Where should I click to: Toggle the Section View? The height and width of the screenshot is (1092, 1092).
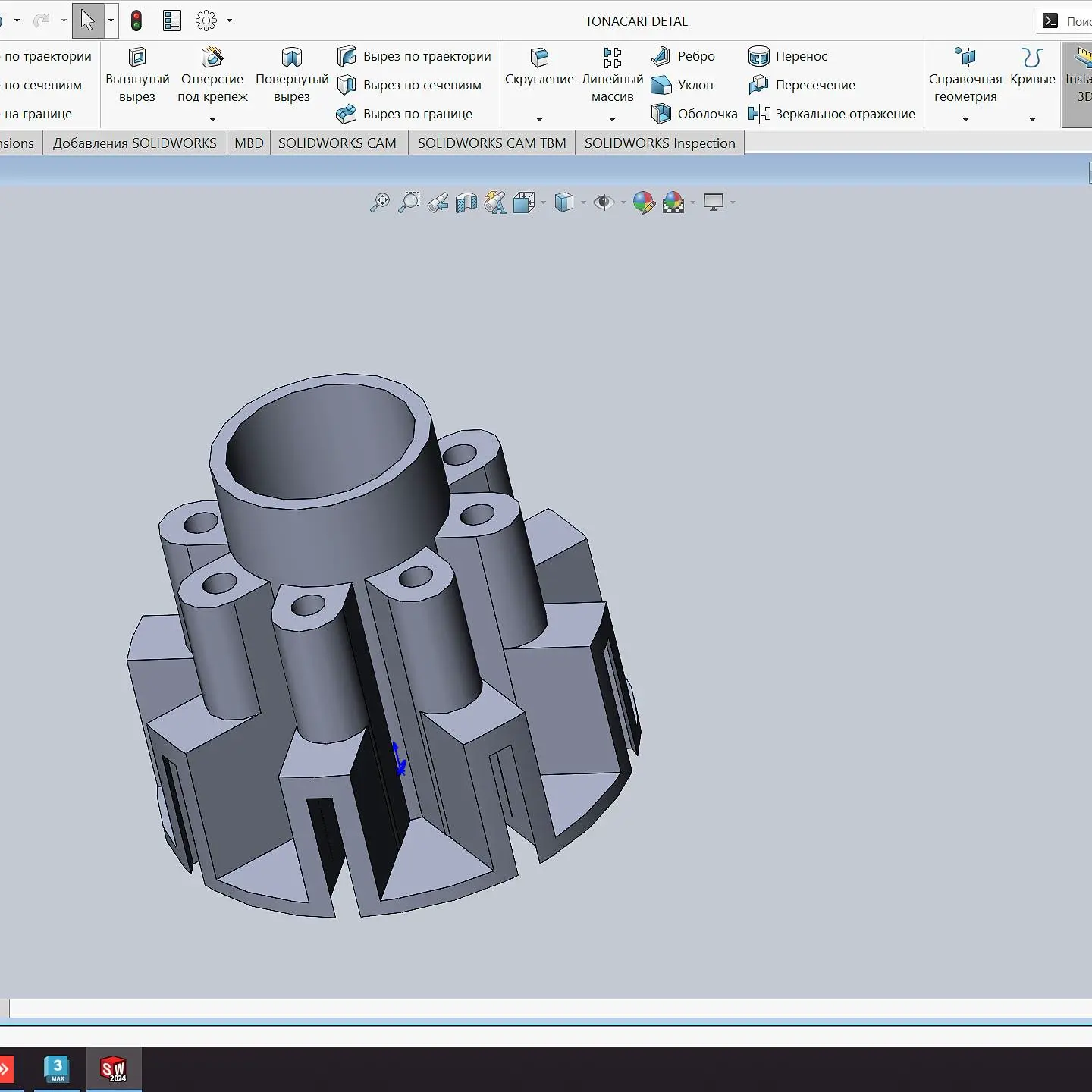pyautogui.click(x=466, y=202)
